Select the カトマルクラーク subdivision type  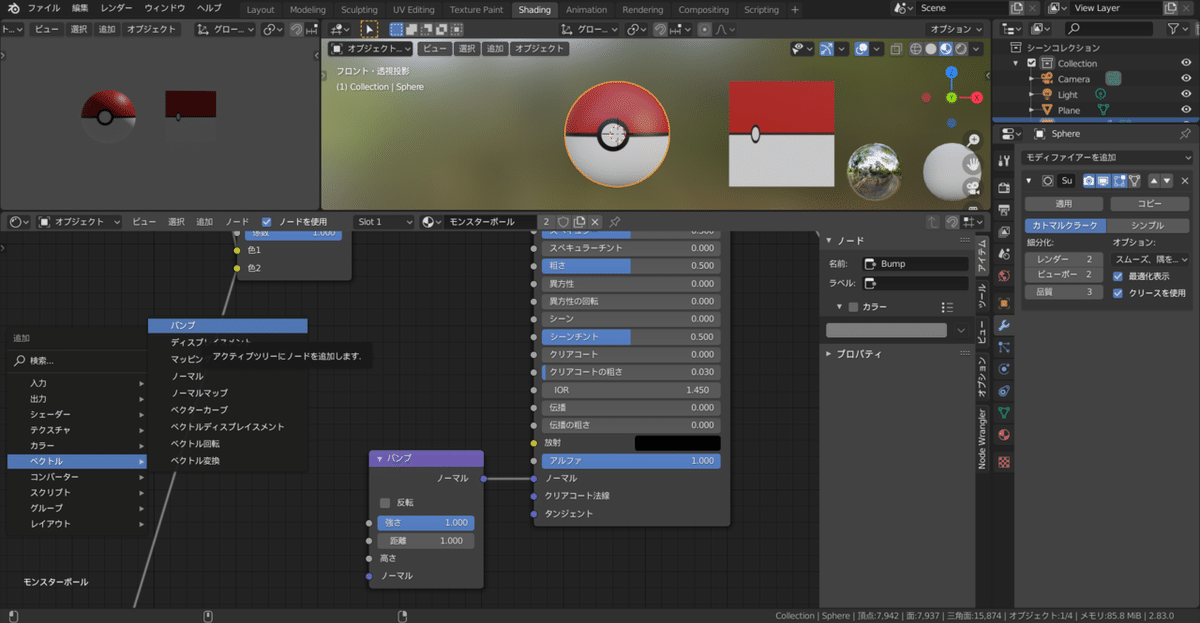[1064, 225]
